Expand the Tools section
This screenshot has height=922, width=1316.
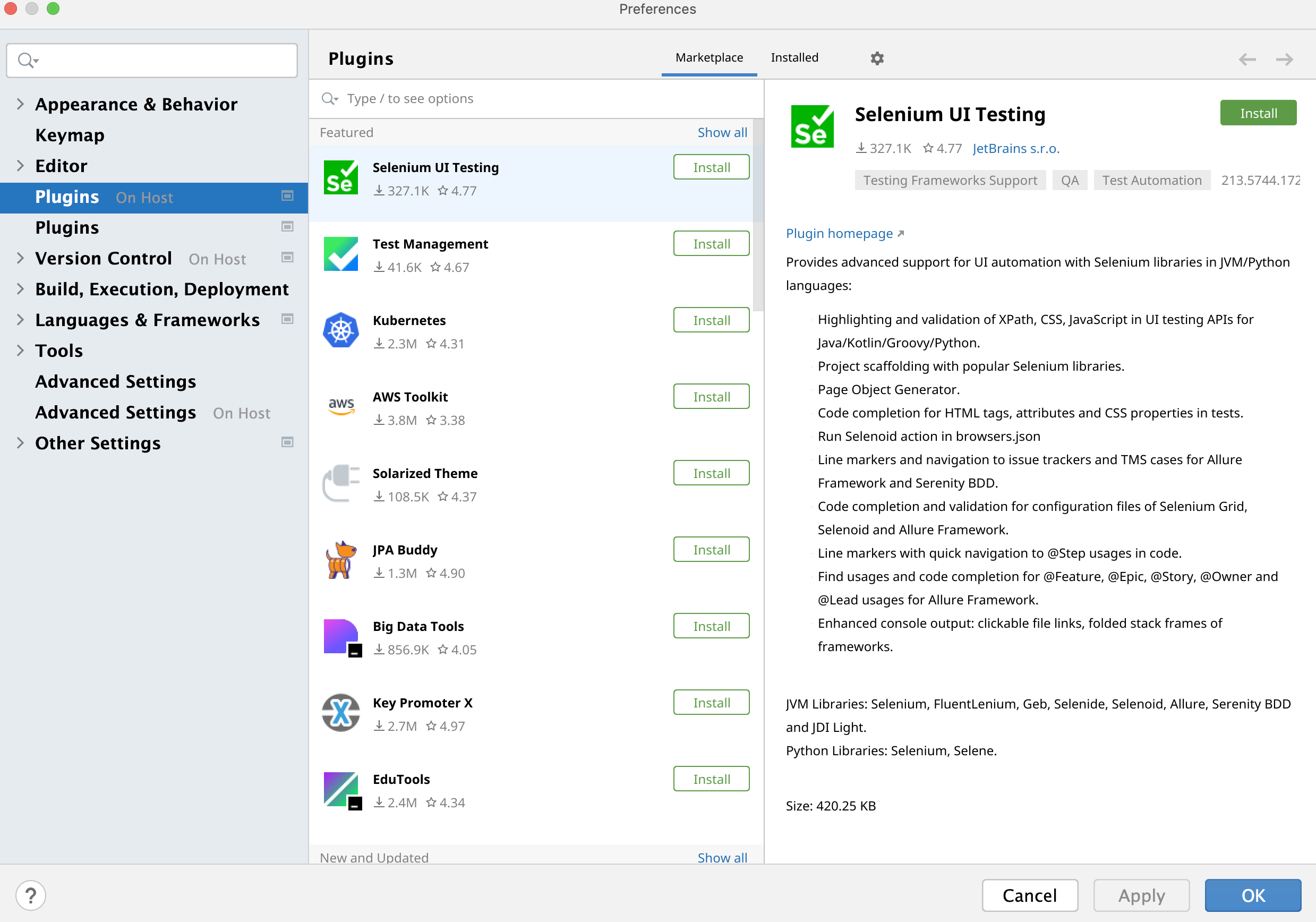click(x=21, y=350)
